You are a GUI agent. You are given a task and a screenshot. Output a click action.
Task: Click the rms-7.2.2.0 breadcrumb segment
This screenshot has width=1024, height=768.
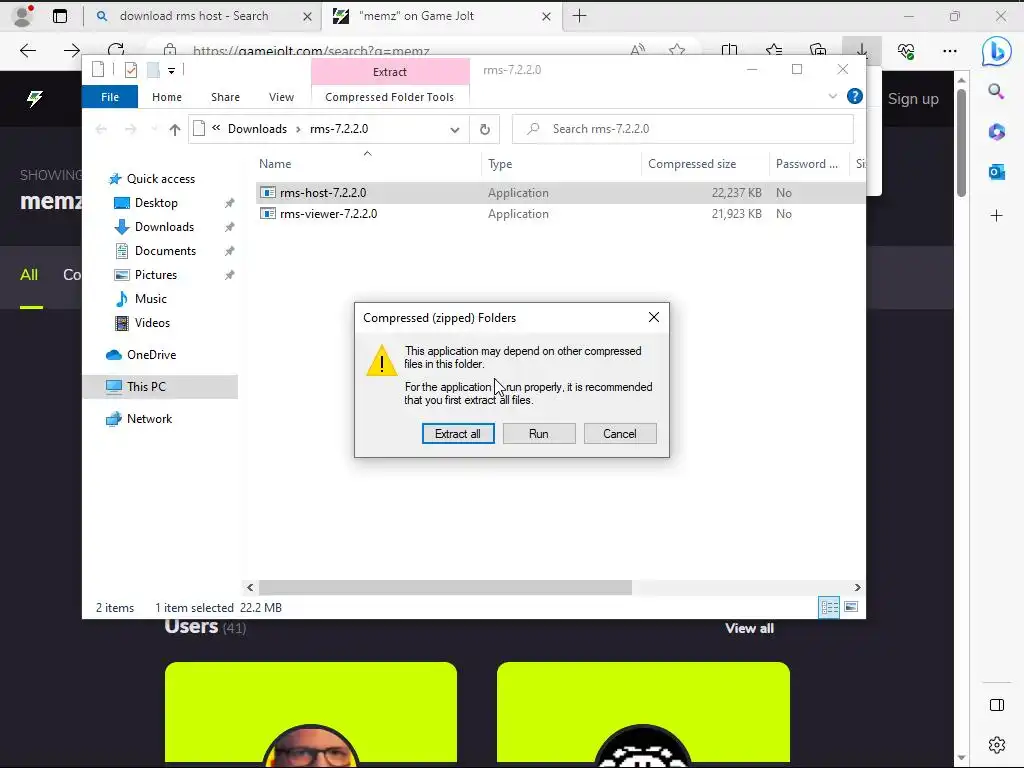click(x=339, y=129)
